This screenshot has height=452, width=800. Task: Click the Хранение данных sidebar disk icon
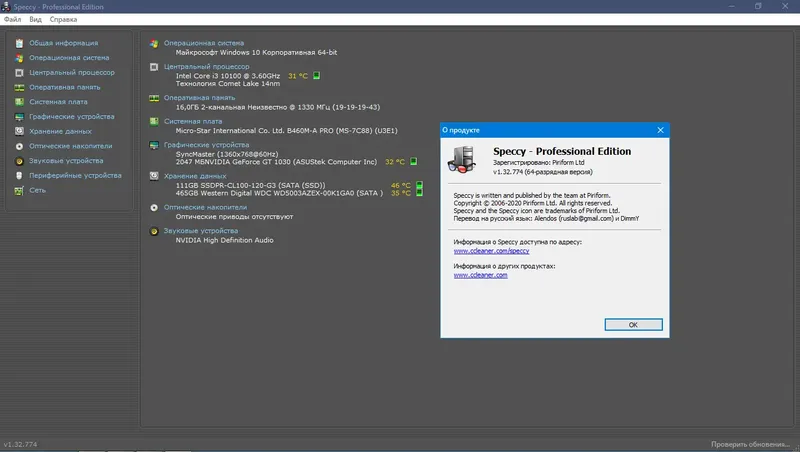19,131
